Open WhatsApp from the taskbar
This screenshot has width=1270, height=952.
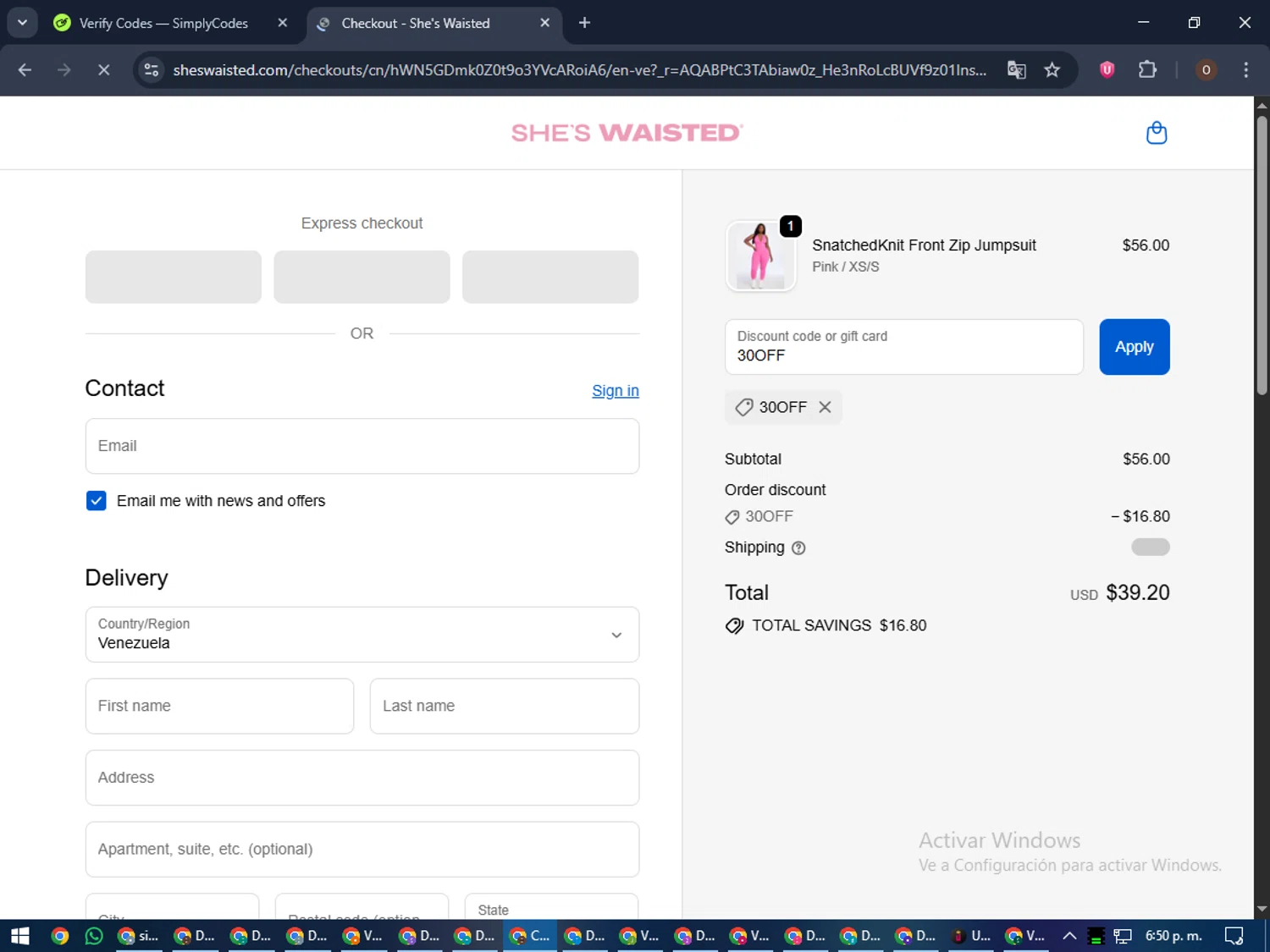click(94, 936)
